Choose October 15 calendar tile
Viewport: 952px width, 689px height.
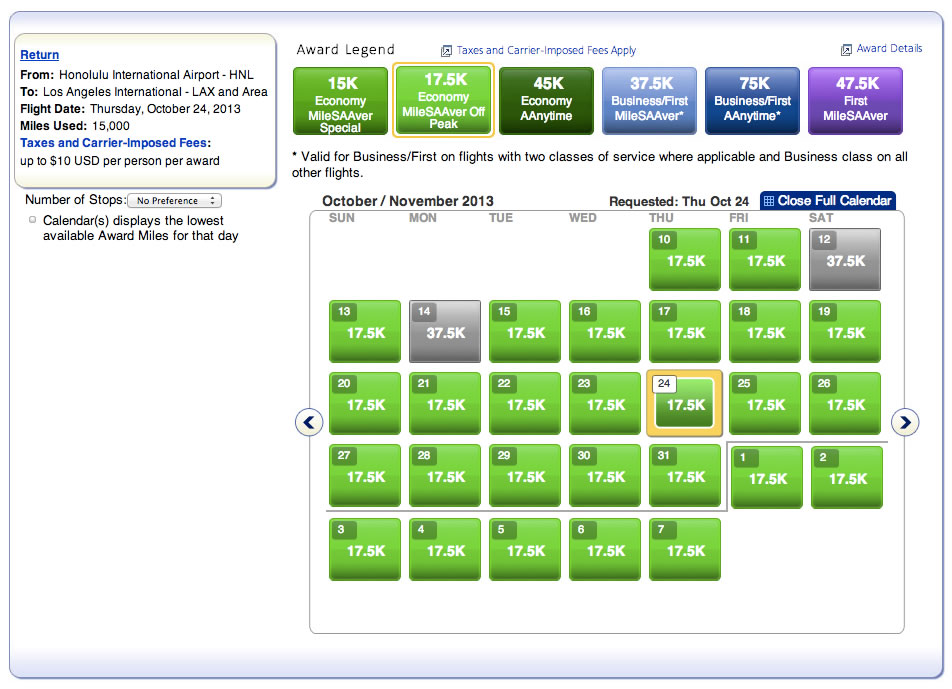(525, 331)
